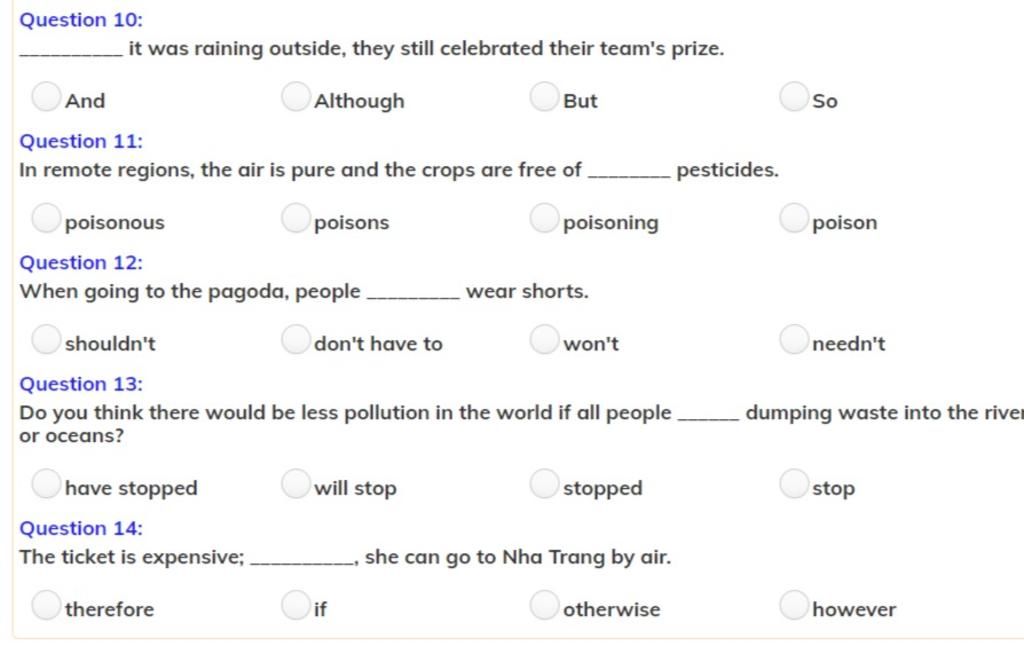Select the "poison" radio button
Image resolution: width=1024 pixels, height=646 pixels.
click(794, 218)
